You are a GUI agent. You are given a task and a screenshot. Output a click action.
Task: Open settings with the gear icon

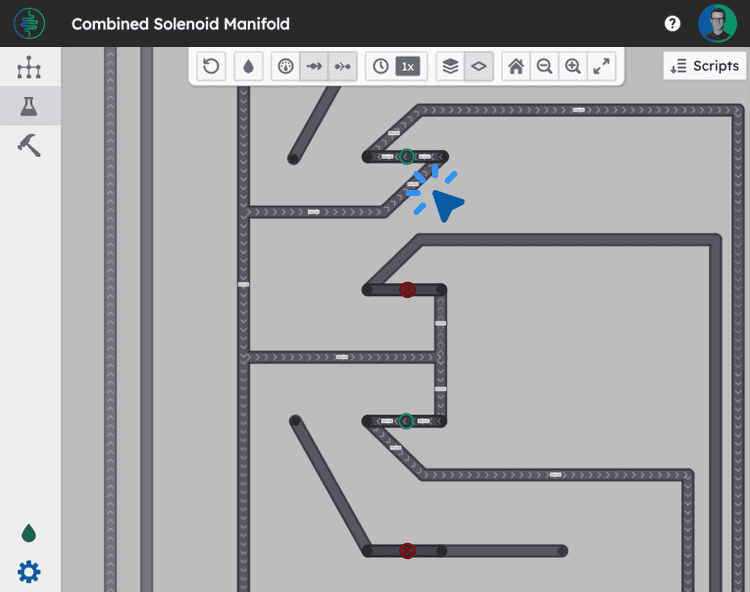tap(29, 572)
